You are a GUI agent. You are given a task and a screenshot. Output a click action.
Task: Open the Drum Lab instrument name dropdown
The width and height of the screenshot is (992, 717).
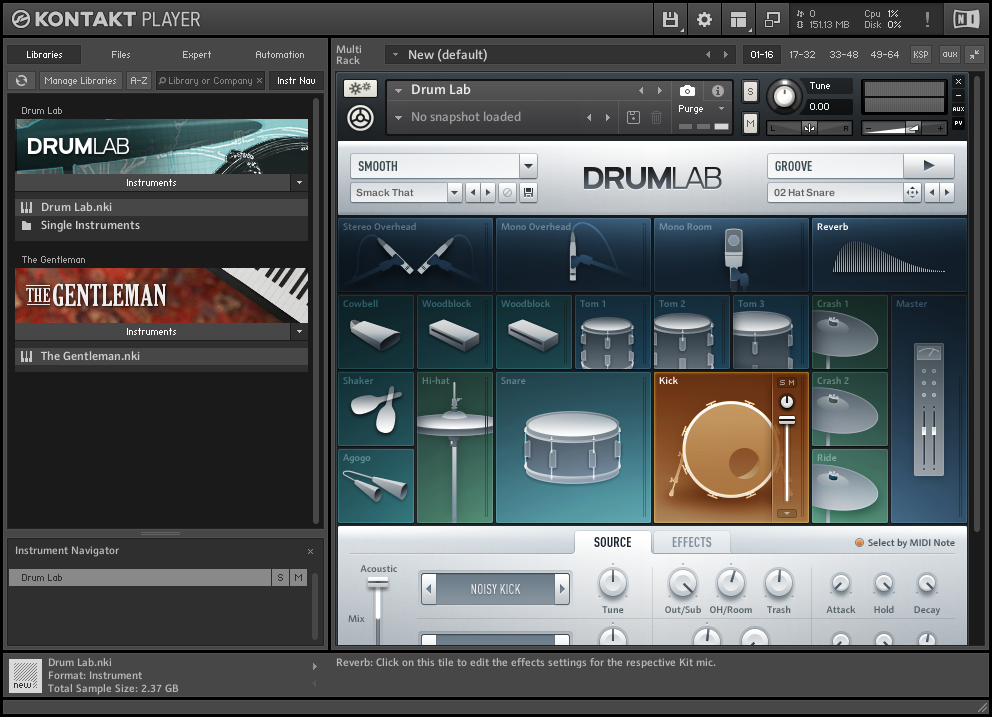[399, 90]
